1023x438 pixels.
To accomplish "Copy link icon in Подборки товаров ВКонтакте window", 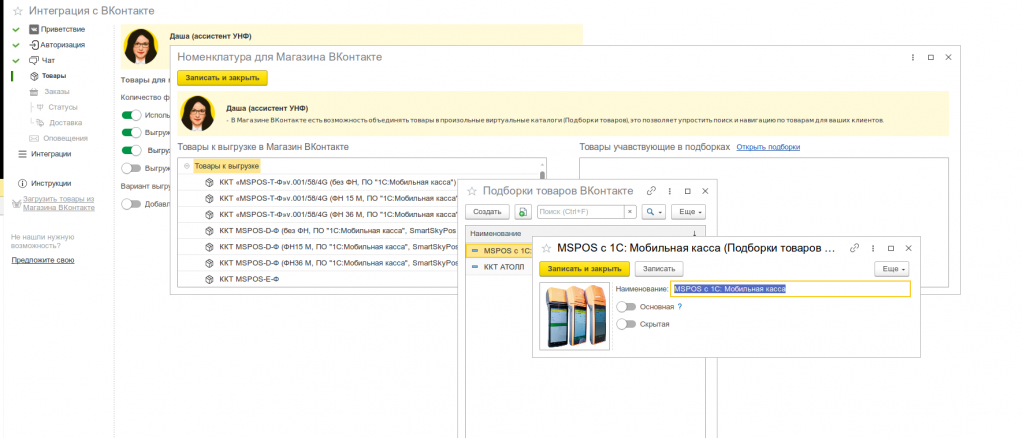I will pos(651,191).
